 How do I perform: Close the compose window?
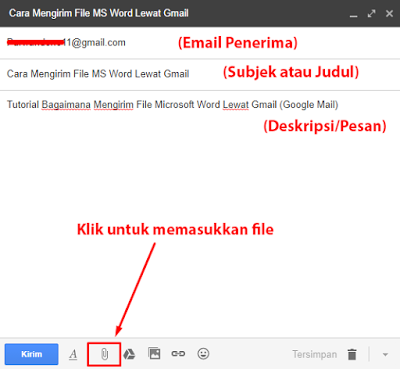coord(389,14)
